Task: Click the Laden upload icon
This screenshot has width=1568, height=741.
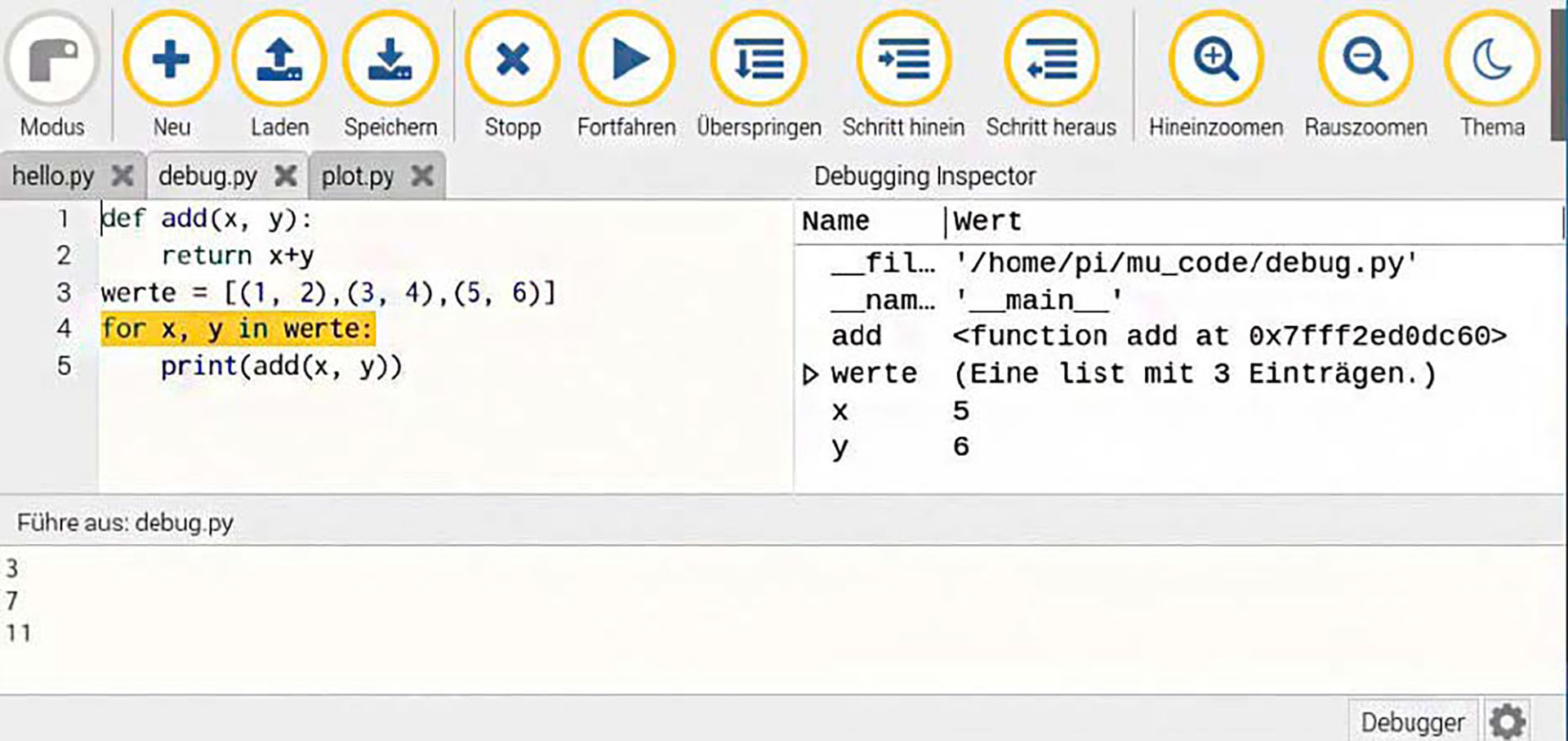Action: click(x=278, y=59)
